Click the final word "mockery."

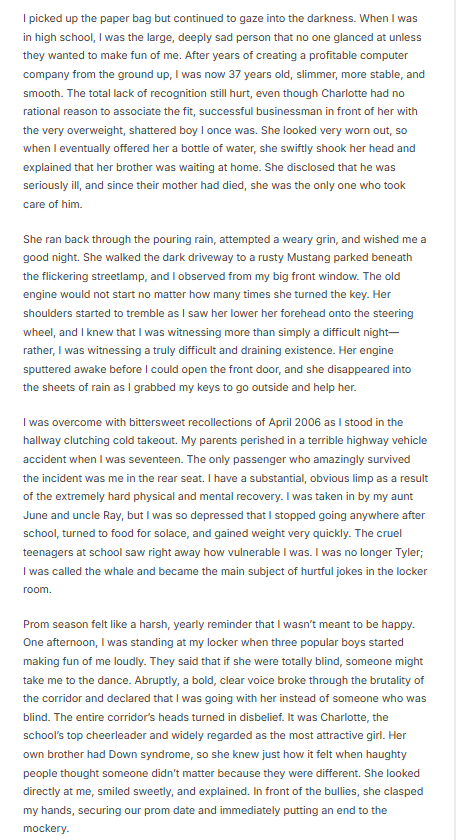point(46,829)
